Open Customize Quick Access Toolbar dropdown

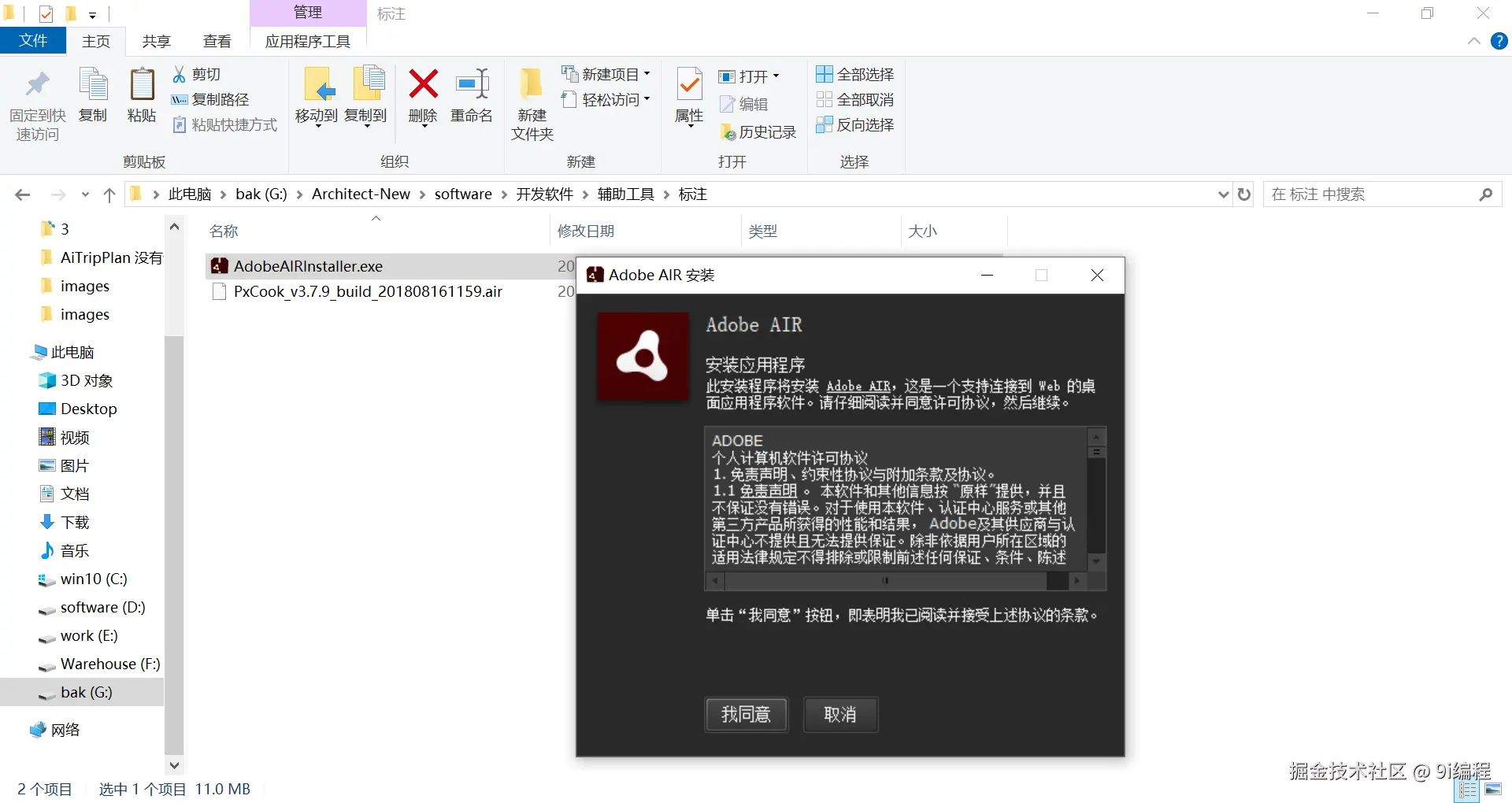pos(92,14)
